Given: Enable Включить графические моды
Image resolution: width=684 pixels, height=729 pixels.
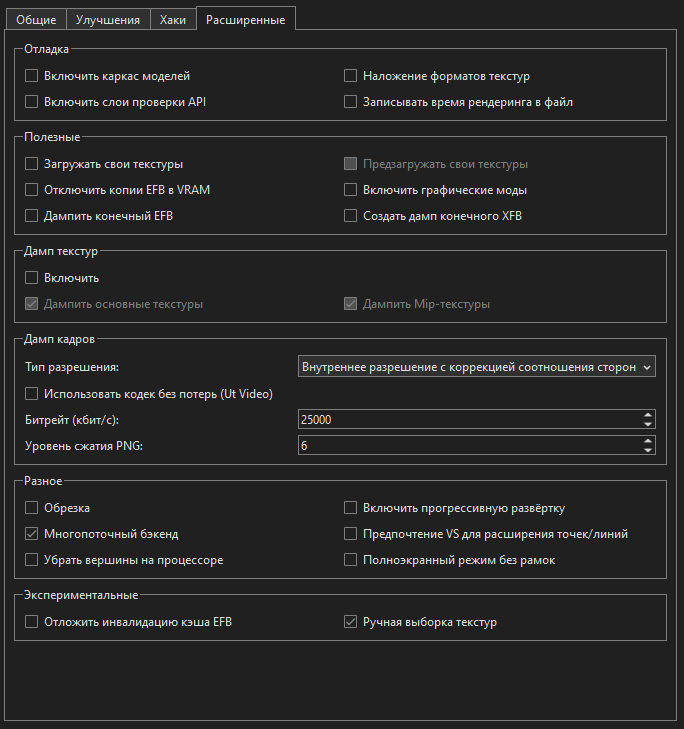Looking at the screenshot, I should pyautogui.click(x=351, y=189).
